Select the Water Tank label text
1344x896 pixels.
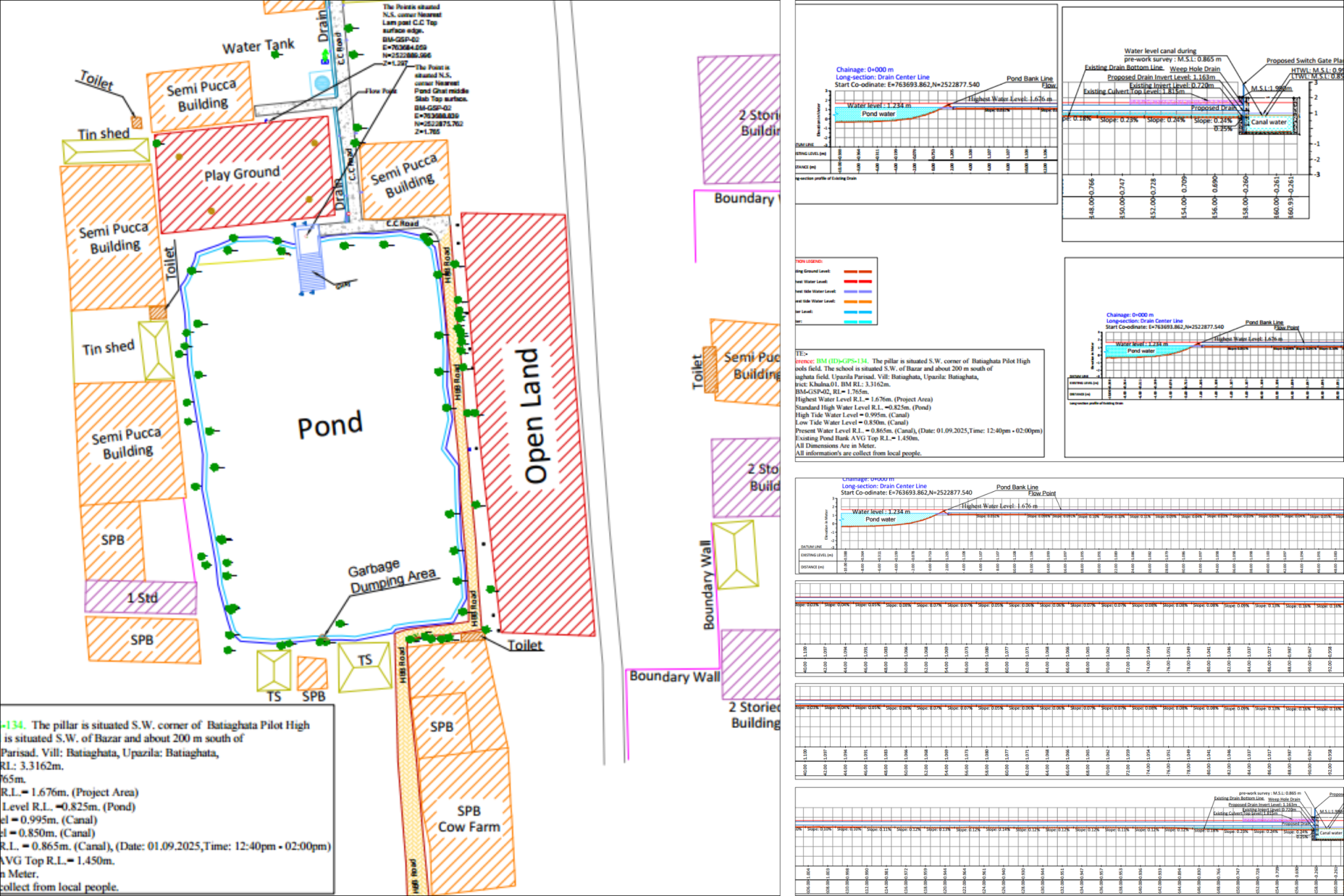coord(258,47)
